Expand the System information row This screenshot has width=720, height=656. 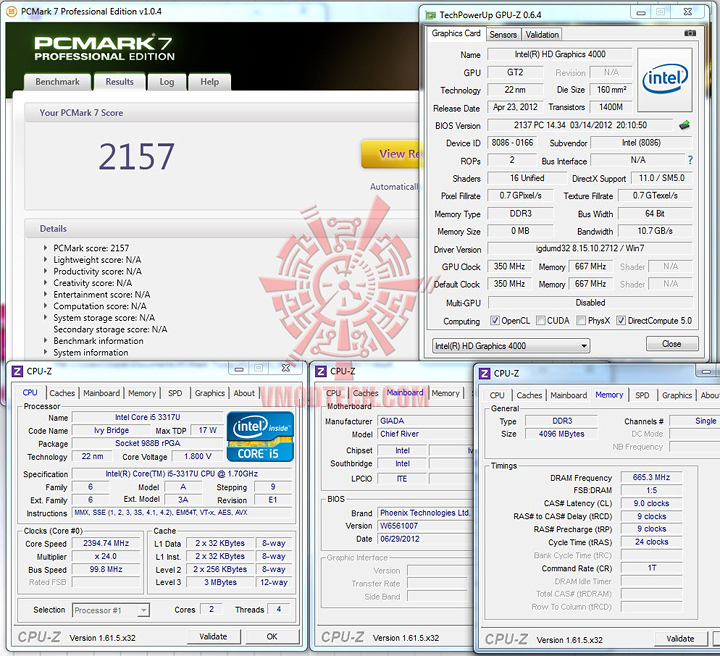(45, 353)
